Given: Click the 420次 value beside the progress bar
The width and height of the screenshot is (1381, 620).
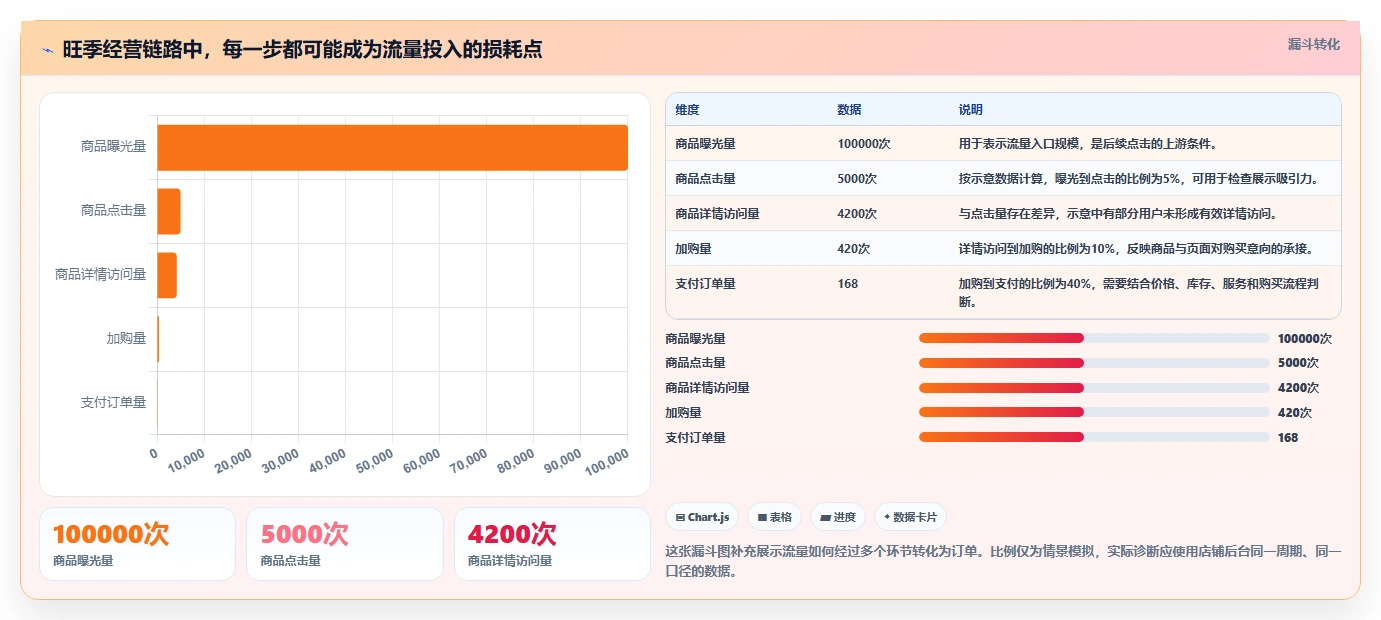Looking at the screenshot, I should [1295, 412].
